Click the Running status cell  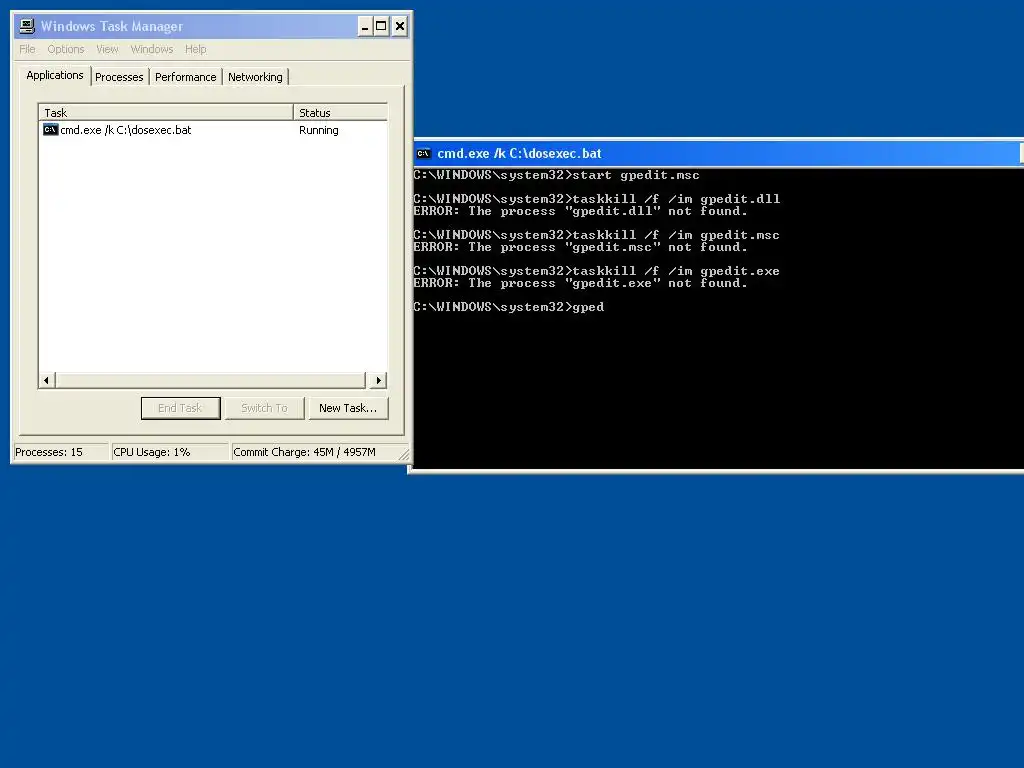pos(319,130)
